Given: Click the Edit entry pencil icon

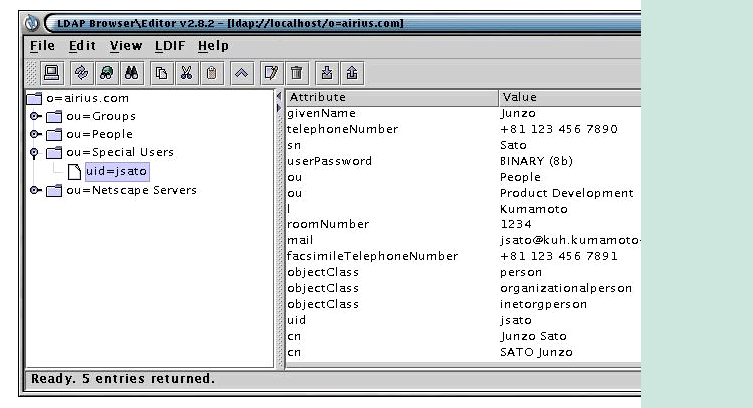Looking at the screenshot, I should coord(271,73).
